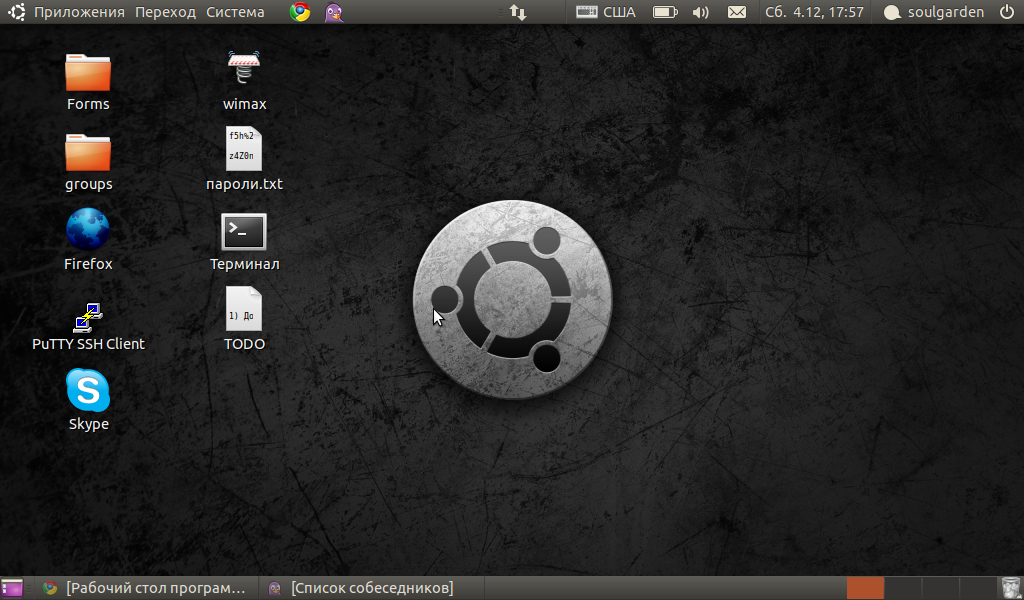This screenshot has width=1024, height=600.
Task: Click Pidgin launcher in top panel
Action: [334, 12]
